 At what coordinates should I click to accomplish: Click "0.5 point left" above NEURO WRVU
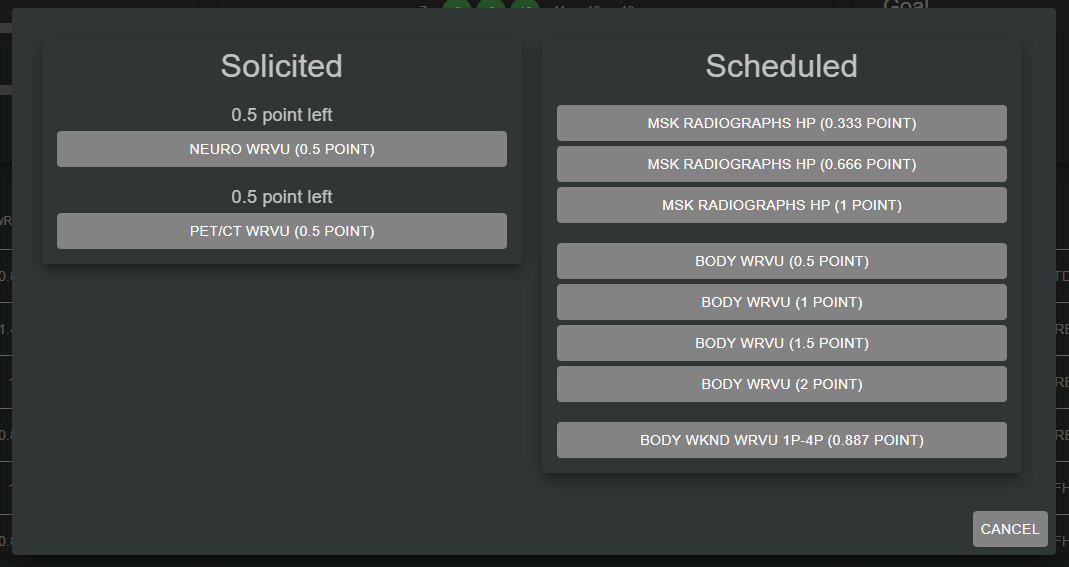tap(281, 115)
